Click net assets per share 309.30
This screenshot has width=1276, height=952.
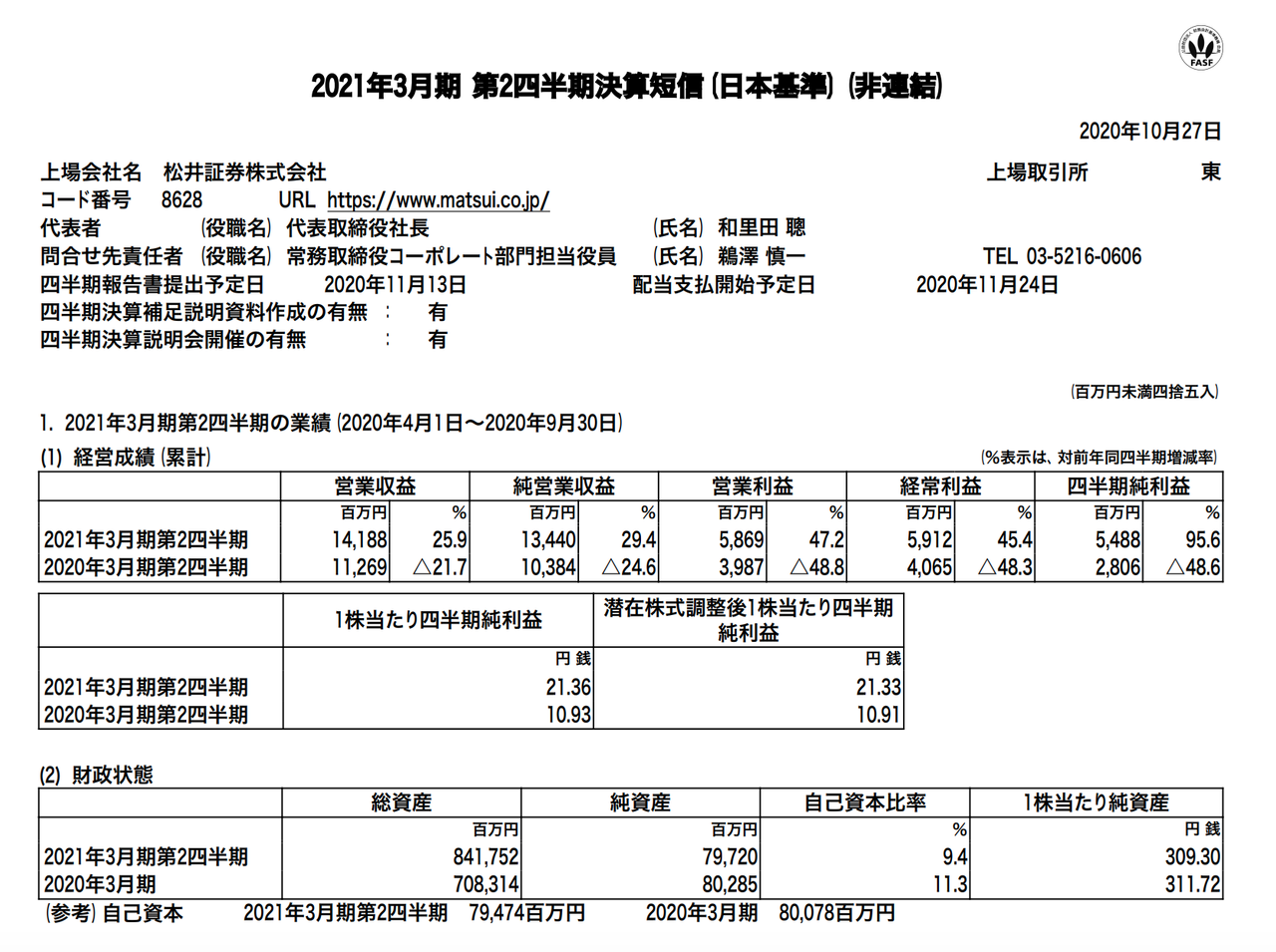(x=1193, y=857)
